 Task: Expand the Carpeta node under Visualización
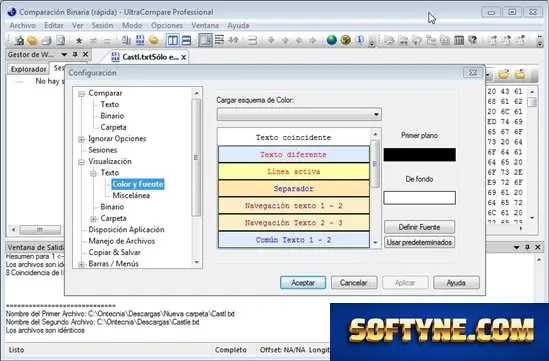tap(93, 219)
